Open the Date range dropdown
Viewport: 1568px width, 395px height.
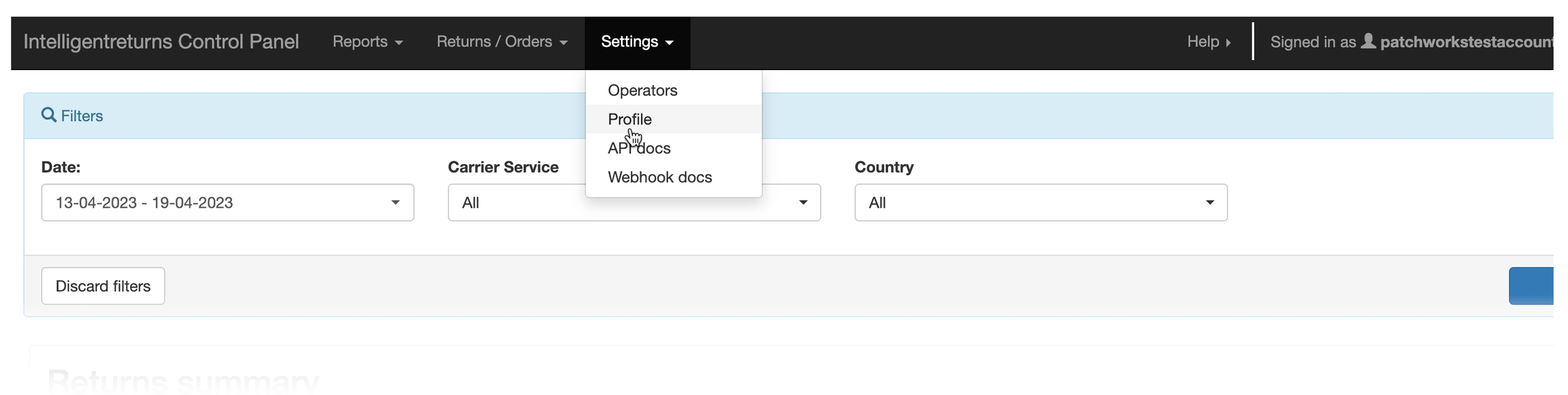click(x=227, y=203)
